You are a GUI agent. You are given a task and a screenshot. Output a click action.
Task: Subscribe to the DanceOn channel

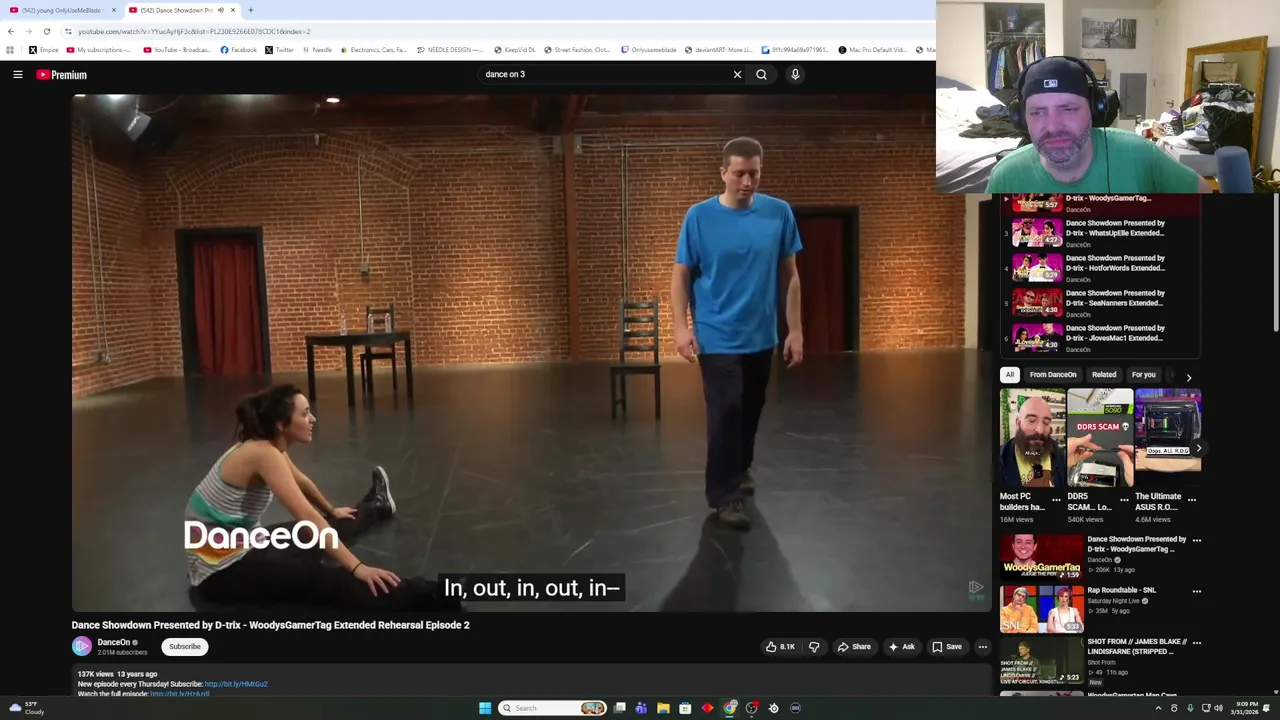click(185, 647)
